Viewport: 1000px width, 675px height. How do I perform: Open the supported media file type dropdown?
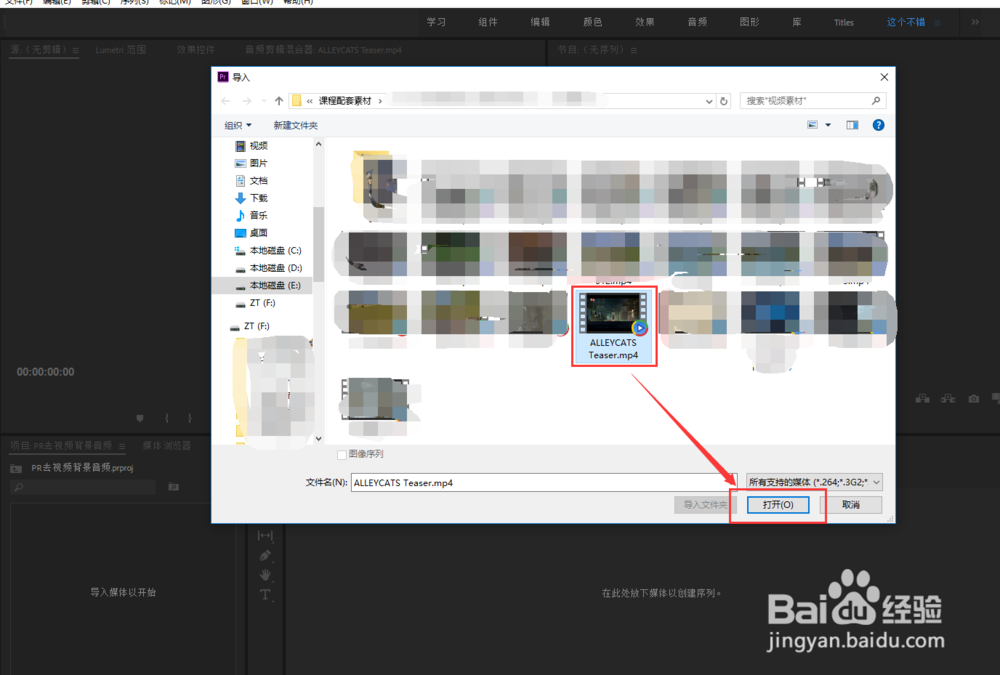pyautogui.click(x=814, y=482)
